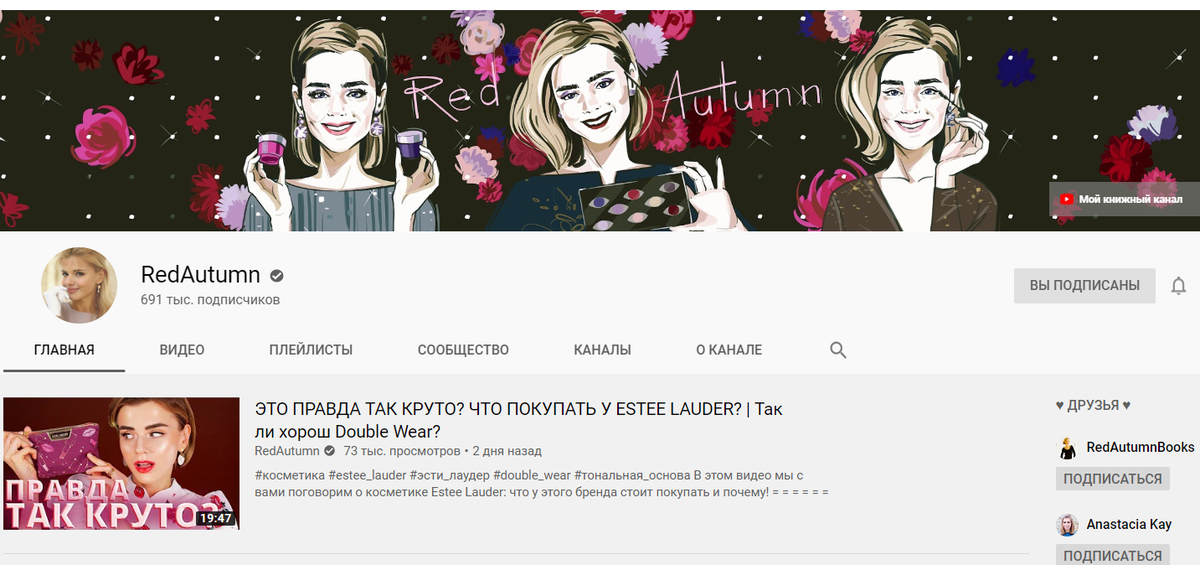1200x565 pixels.
Task: Open the Estee Lauder video title
Action: pyautogui.click(x=518, y=420)
